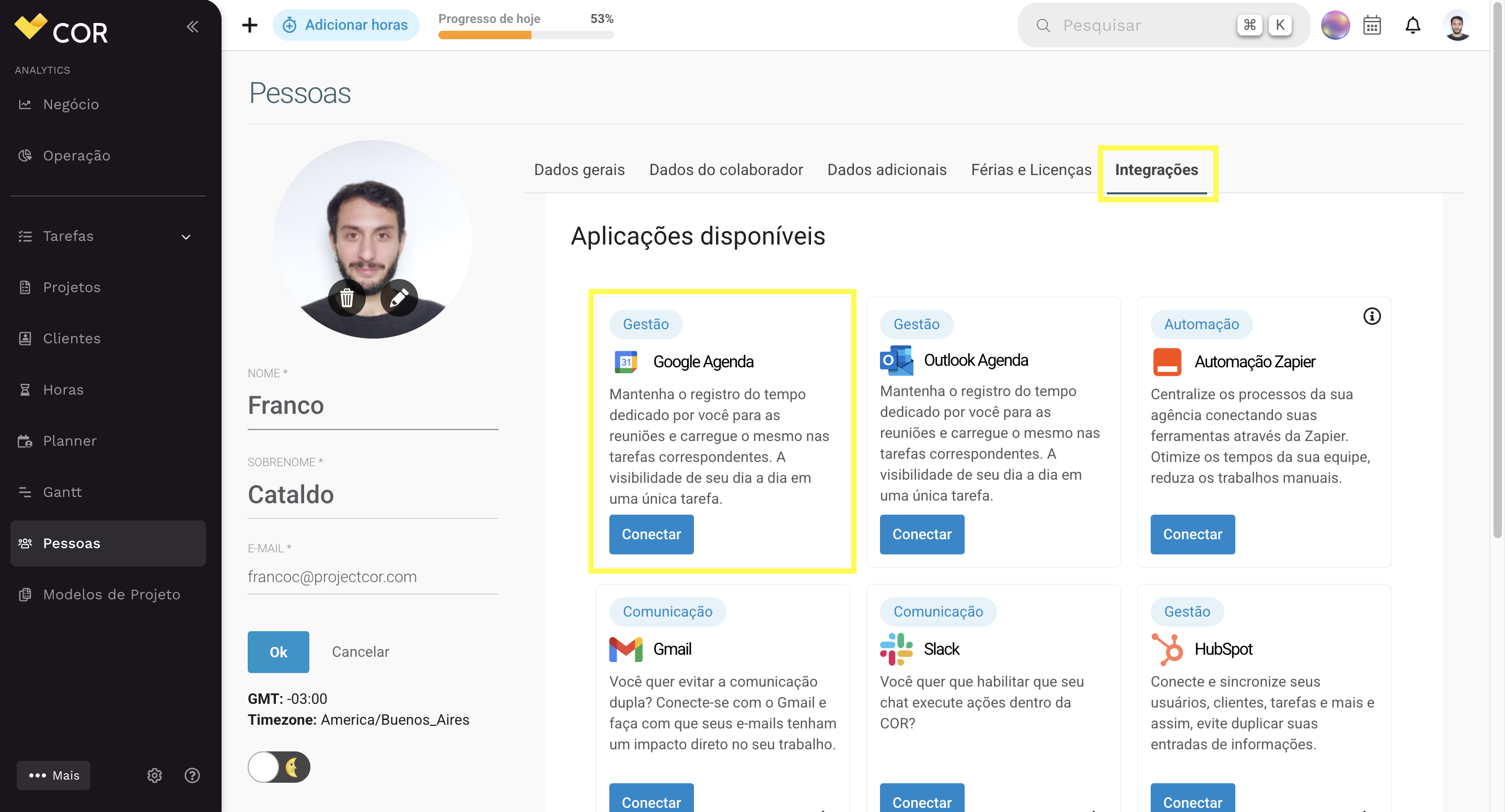Connect Slack integration
1505x812 pixels.
[x=922, y=798]
